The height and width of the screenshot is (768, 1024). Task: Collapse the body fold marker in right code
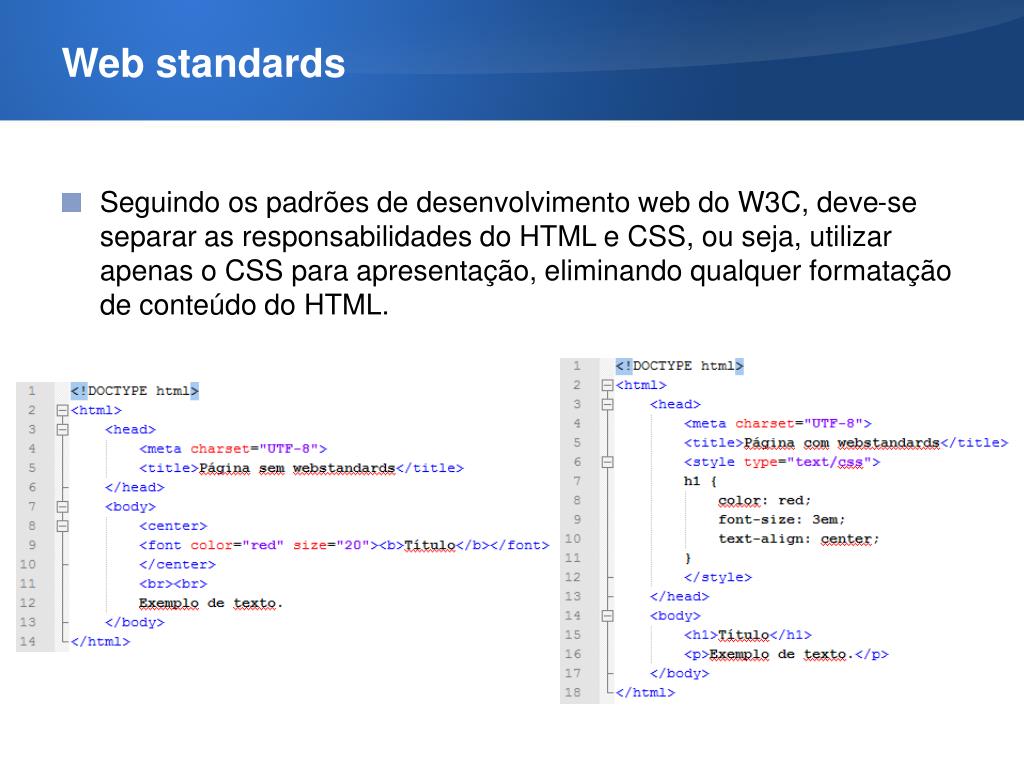click(x=607, y=616)
